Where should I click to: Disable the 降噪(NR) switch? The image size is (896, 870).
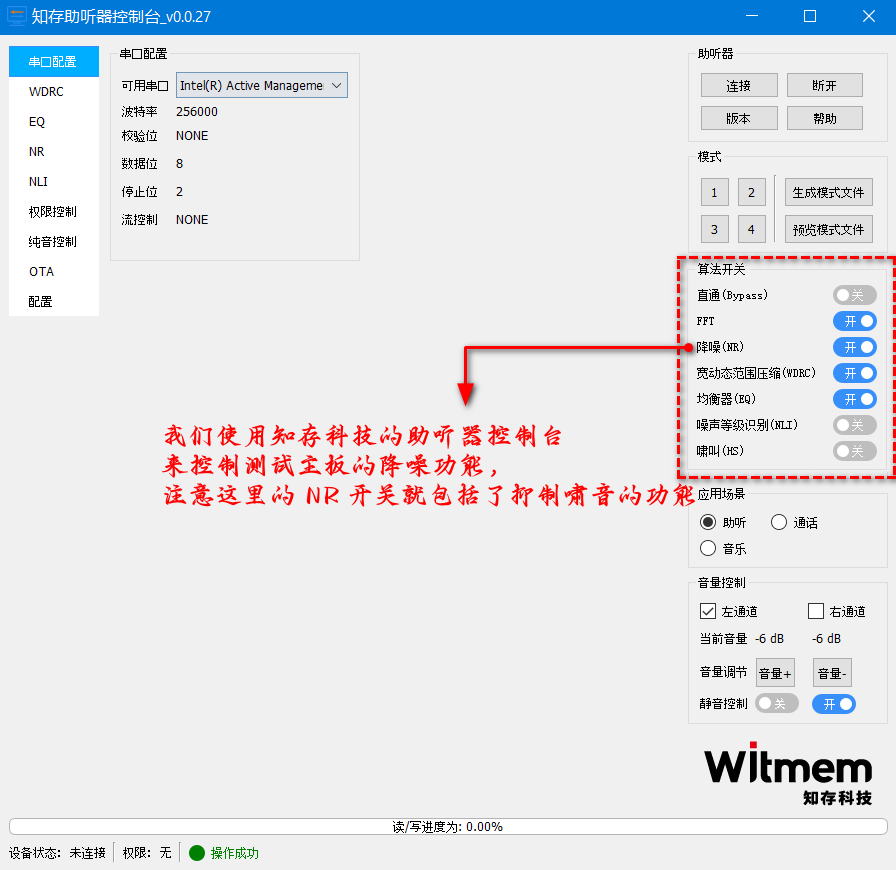pyautogui.click(x=854, y=347)
